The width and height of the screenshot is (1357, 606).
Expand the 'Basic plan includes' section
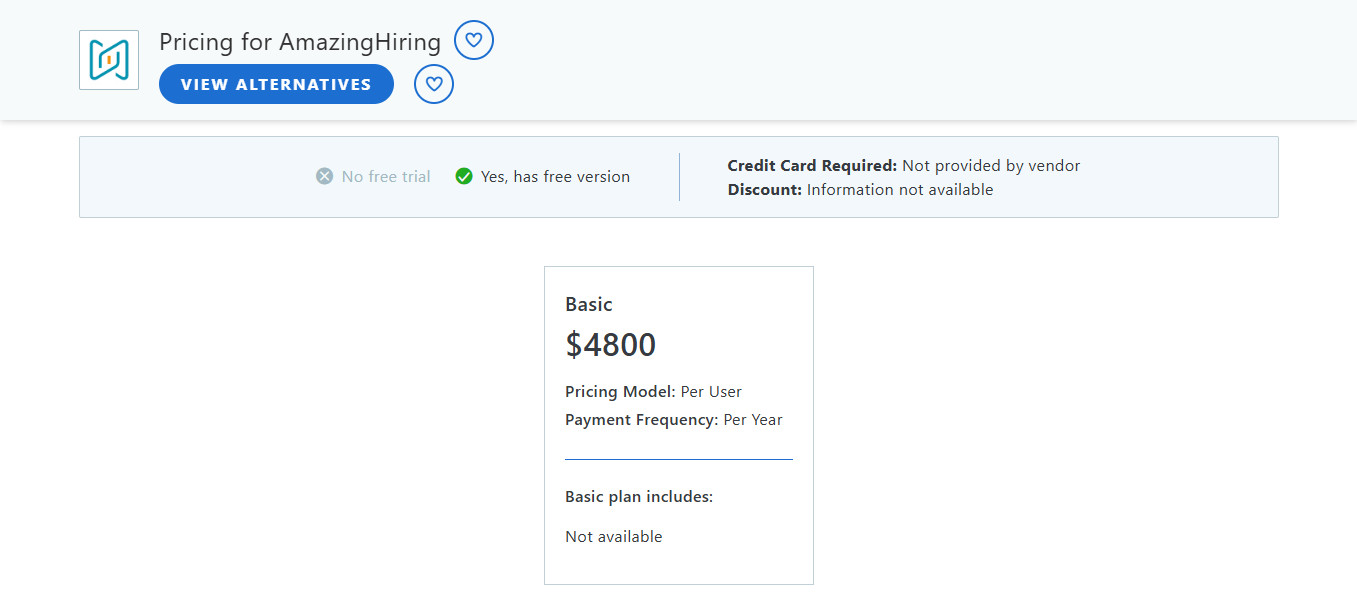[x=639, y=496]
